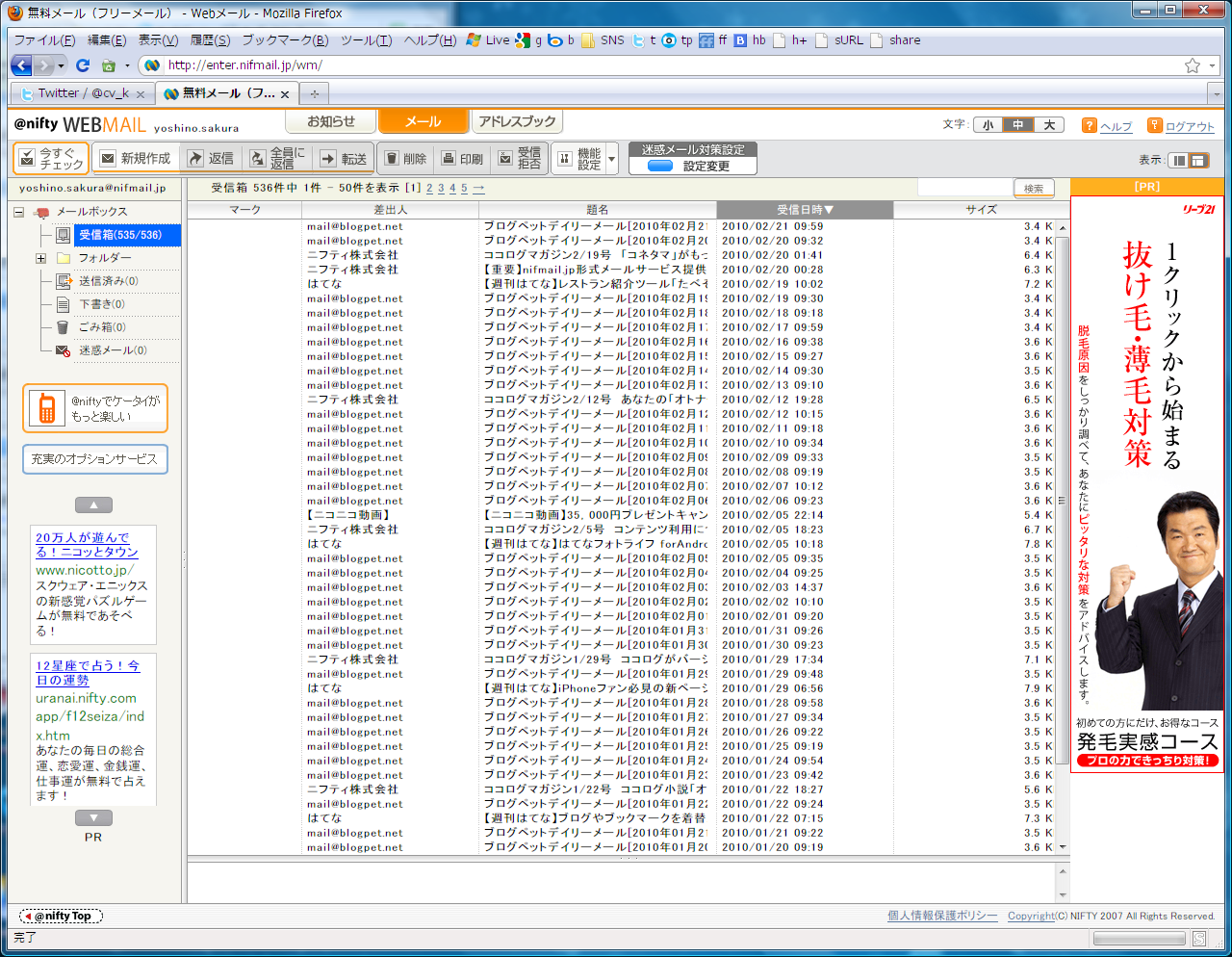Click the PR scroll-up arrow button
The height and width of the screenshot is (957, 1232).
click(x=93, y=505)
